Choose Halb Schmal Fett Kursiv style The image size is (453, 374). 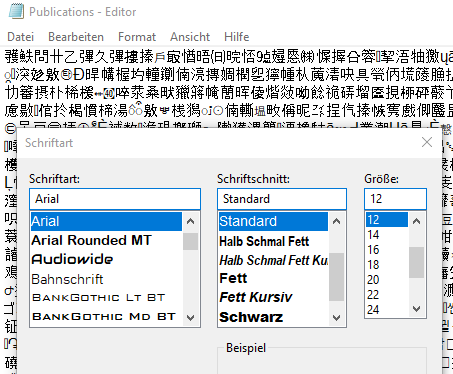(x=273, y=260)
